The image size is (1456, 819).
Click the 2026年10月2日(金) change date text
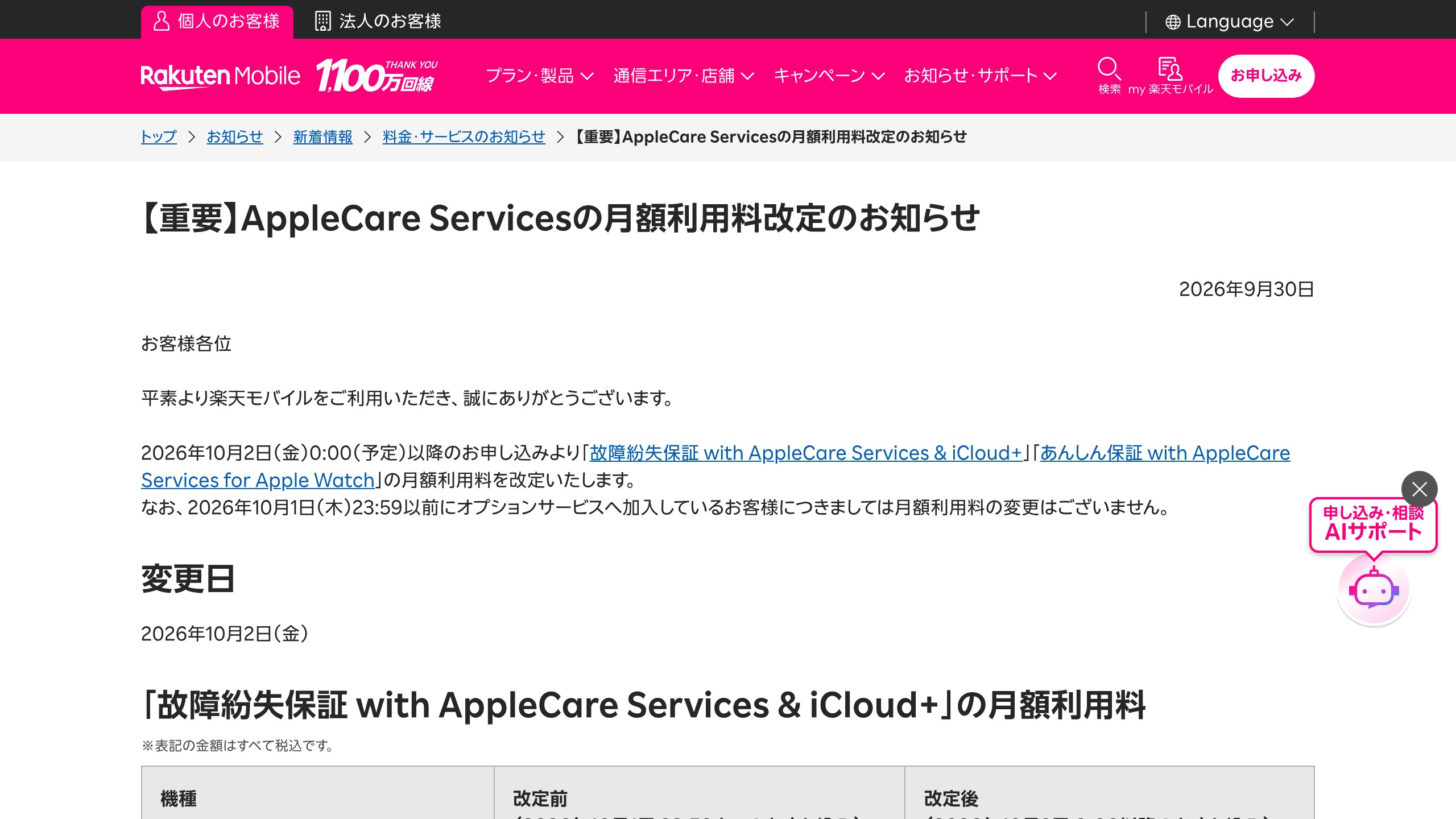pos(225,634)
